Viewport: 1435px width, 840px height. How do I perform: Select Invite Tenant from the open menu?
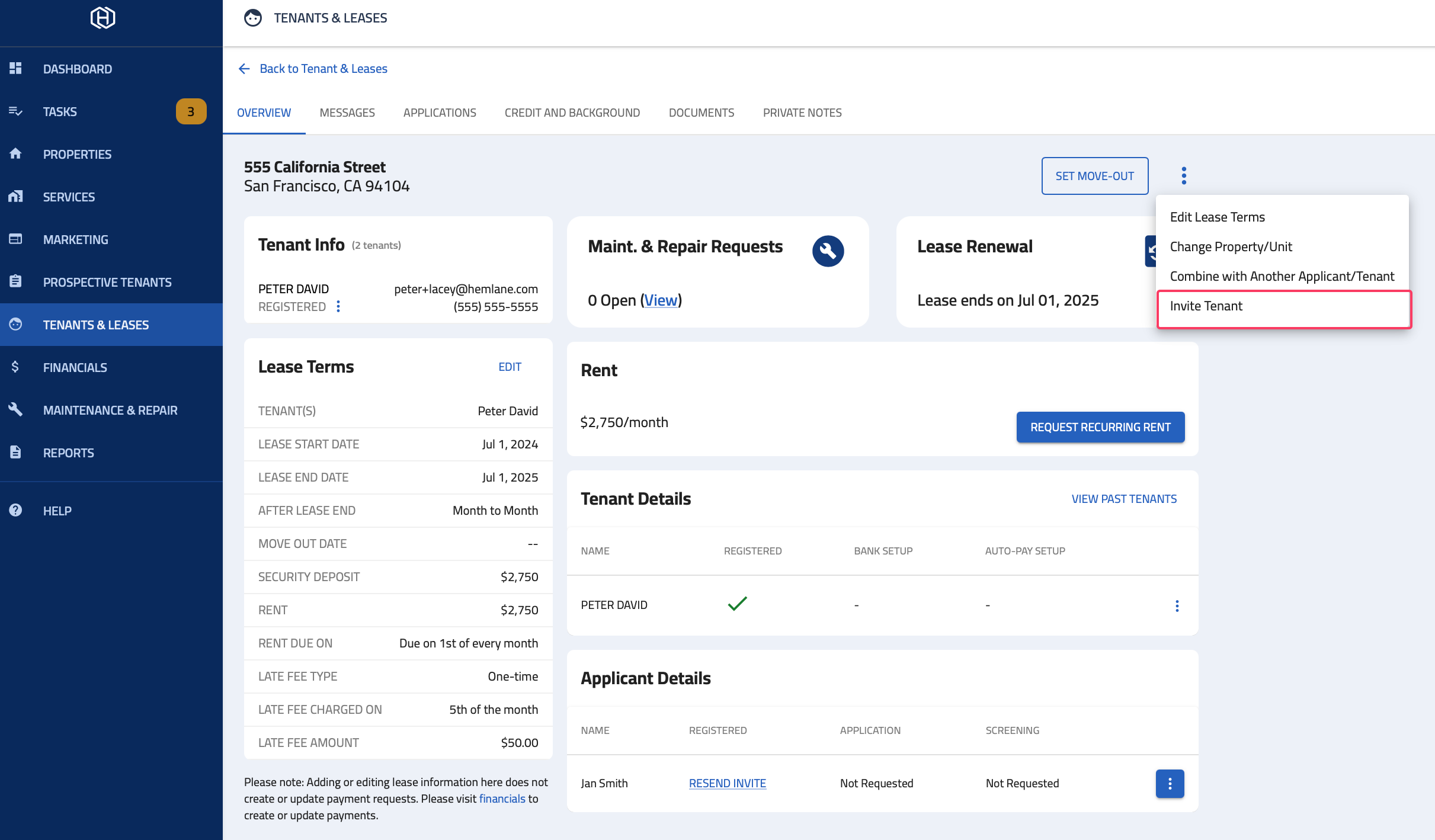(1206, 306)
